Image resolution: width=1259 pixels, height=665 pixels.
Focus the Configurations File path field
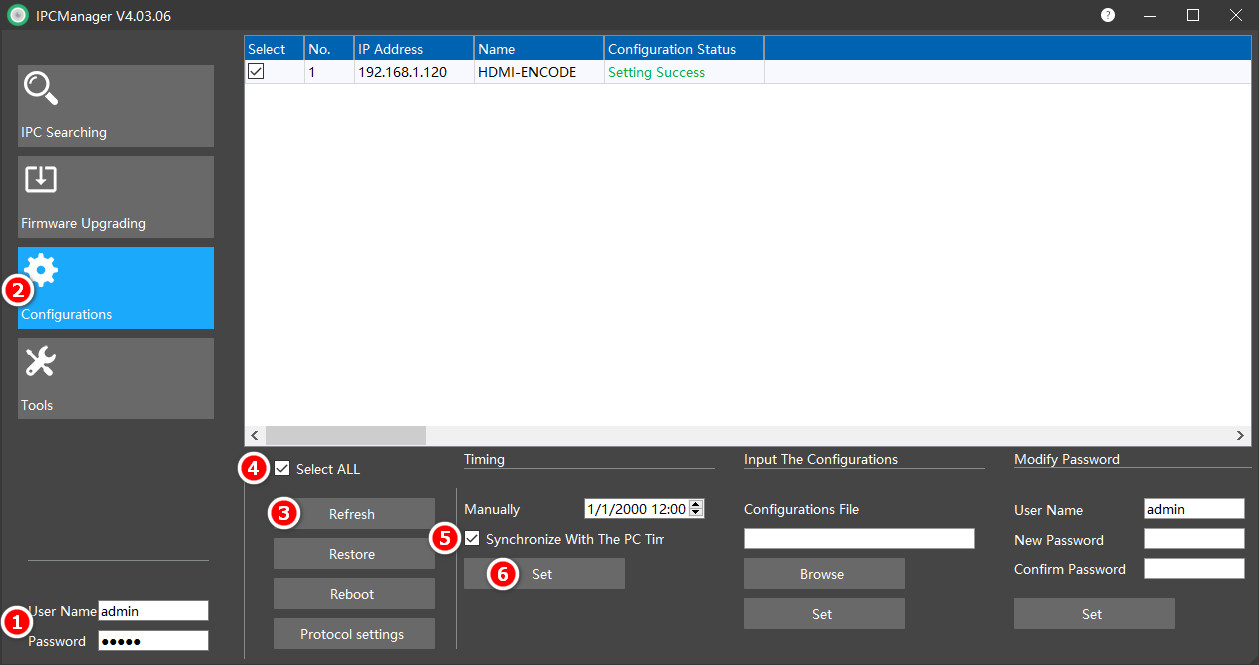[859, 539]
